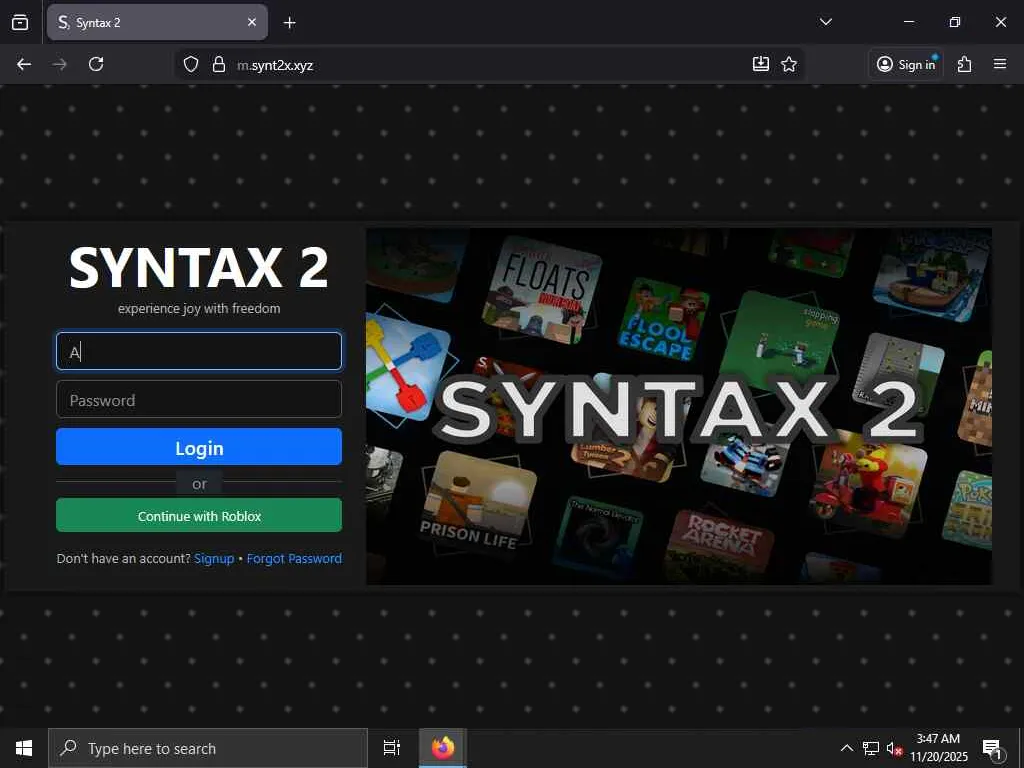Go back to the previous page

(x=24, y=64)
